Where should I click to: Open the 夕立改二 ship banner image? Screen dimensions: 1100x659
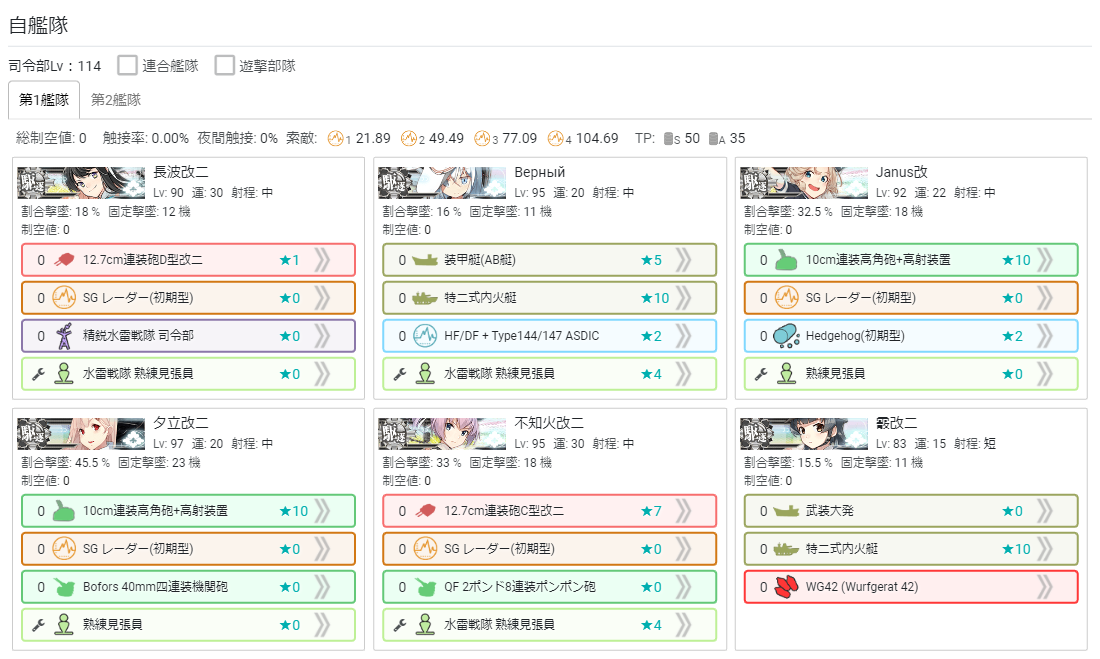[81, 434]
